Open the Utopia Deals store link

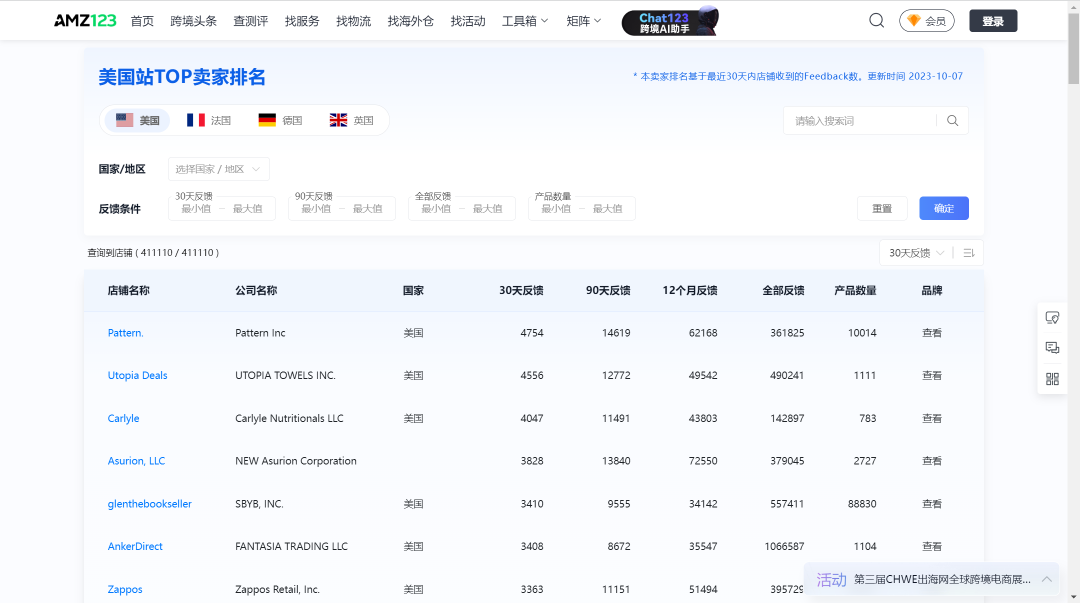click(x=137, y=376)
